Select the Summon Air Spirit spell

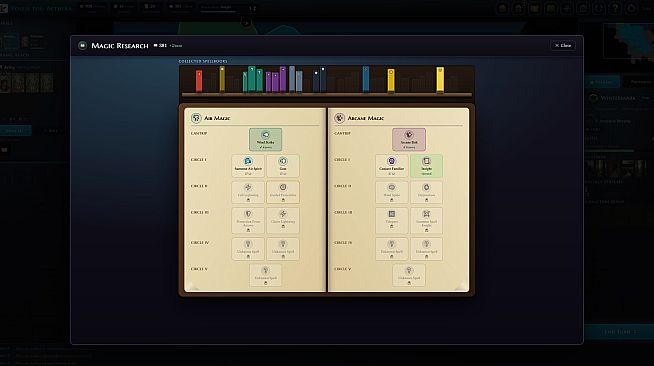pos(248,166)
